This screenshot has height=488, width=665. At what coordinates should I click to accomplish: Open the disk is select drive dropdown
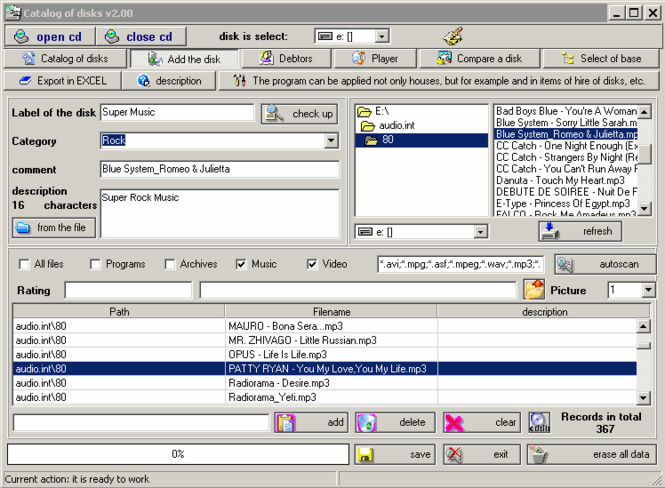click(x=382, y=36)
